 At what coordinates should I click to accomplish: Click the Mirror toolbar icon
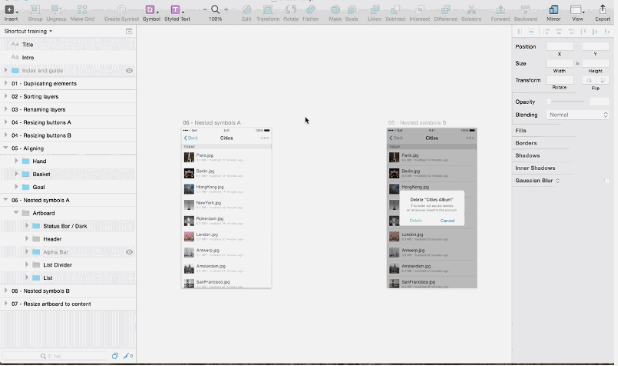553,10
